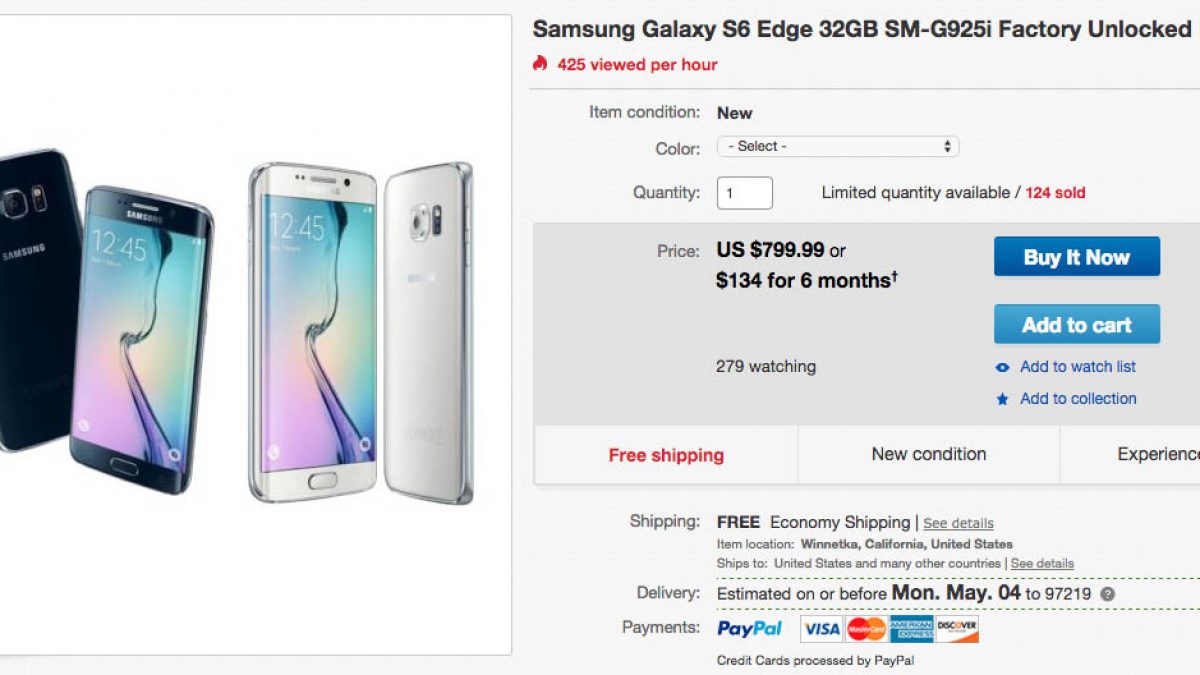Click the 124 sold link
This screenshot has width=1200, height=675.
(1055, 193)
